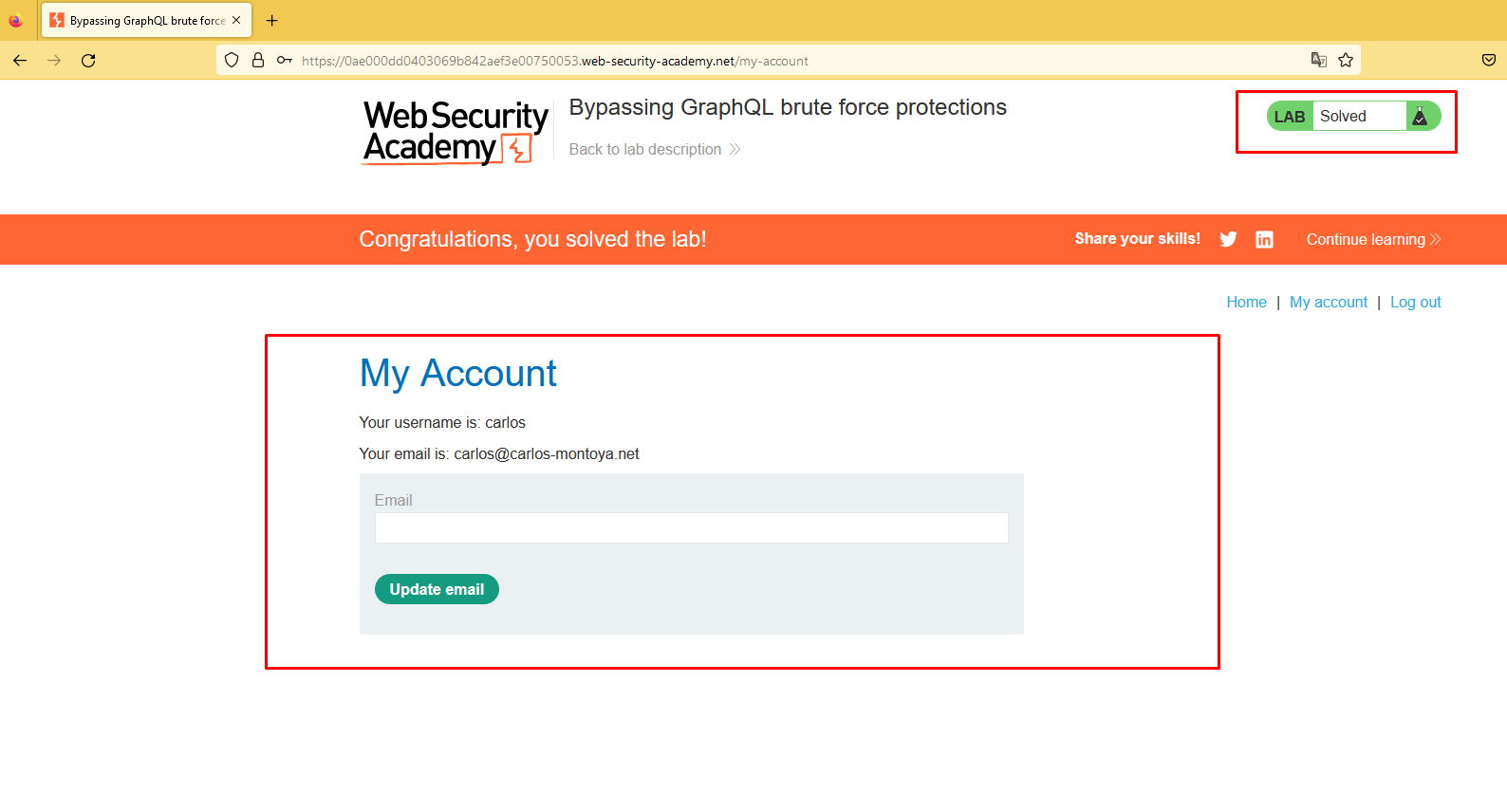Screen dimensions: 1507x812
Task: Click the translate page icon
Action: 1318,61
